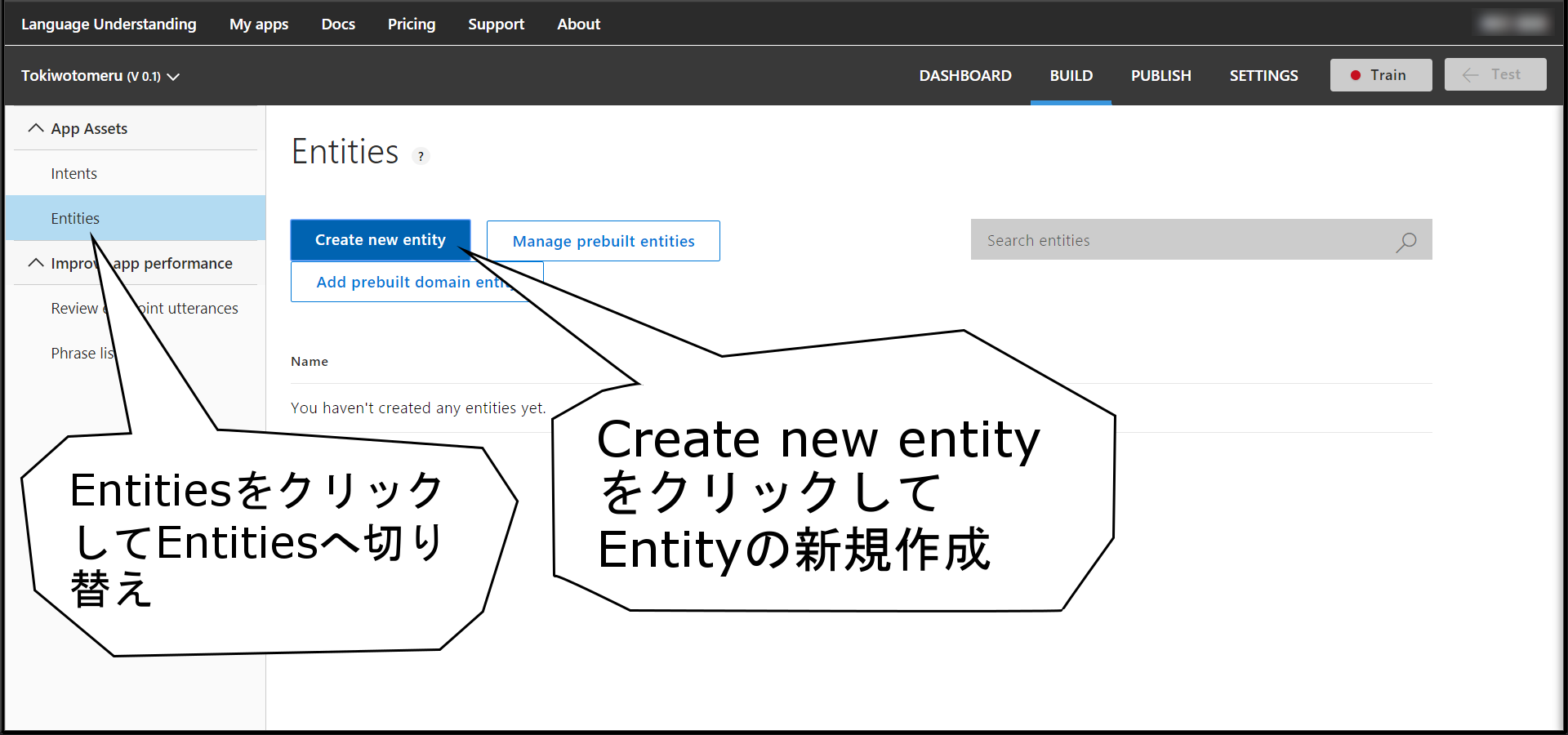Click Manage prebuilt entities
Viewport: 1568px width, 735px height.
coord(604,241)
